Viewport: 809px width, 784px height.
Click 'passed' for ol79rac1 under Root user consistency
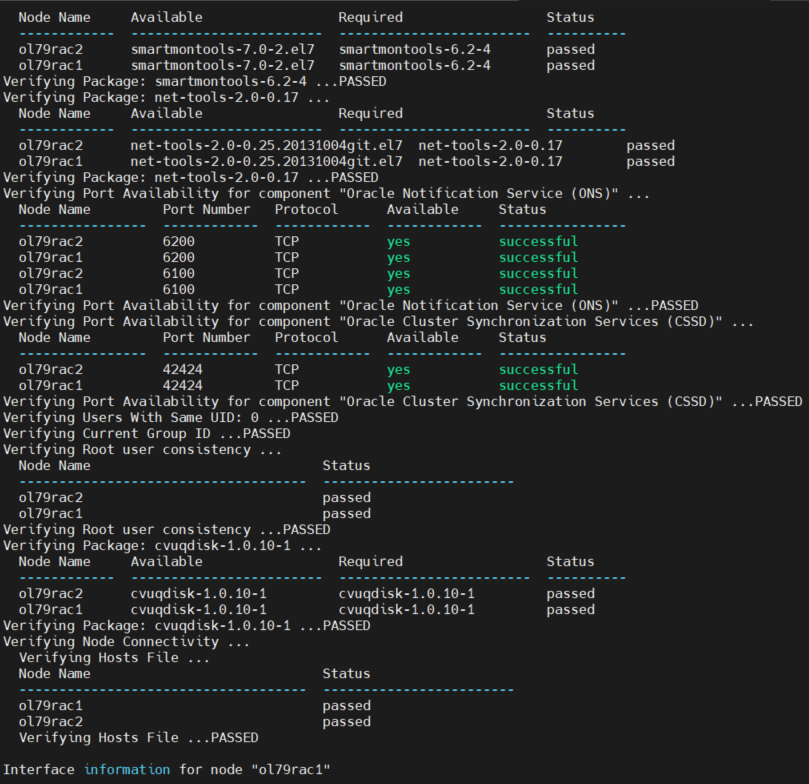point(347,514)
